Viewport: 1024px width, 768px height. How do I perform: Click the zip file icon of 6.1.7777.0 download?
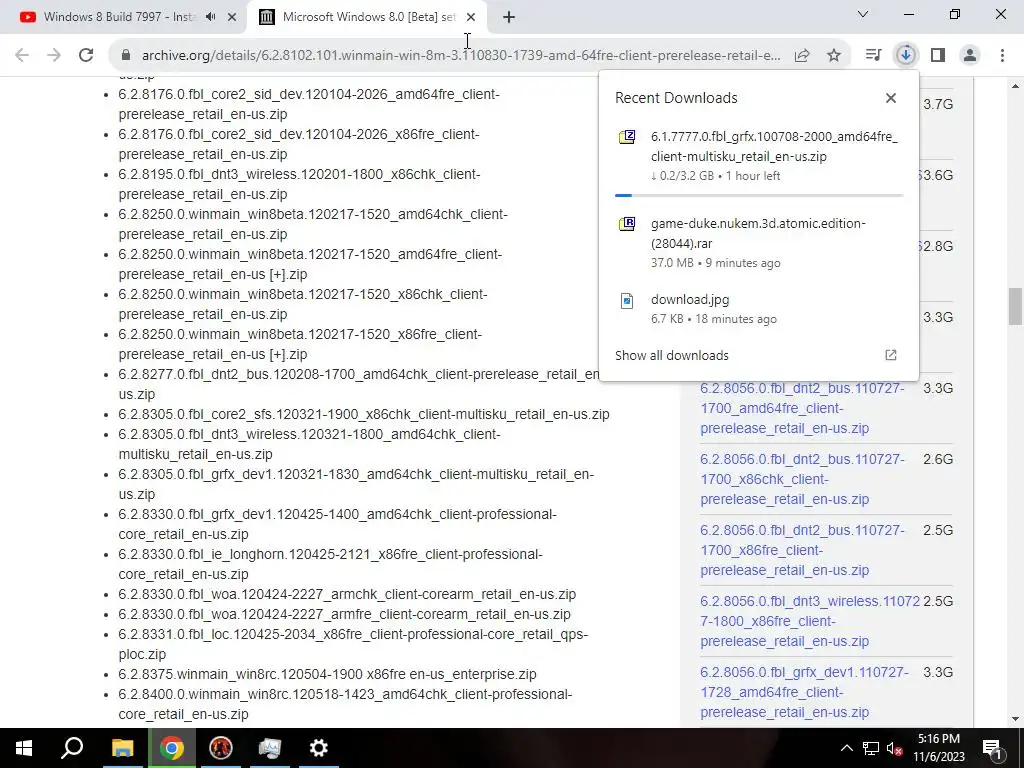(x=627, y=137)
